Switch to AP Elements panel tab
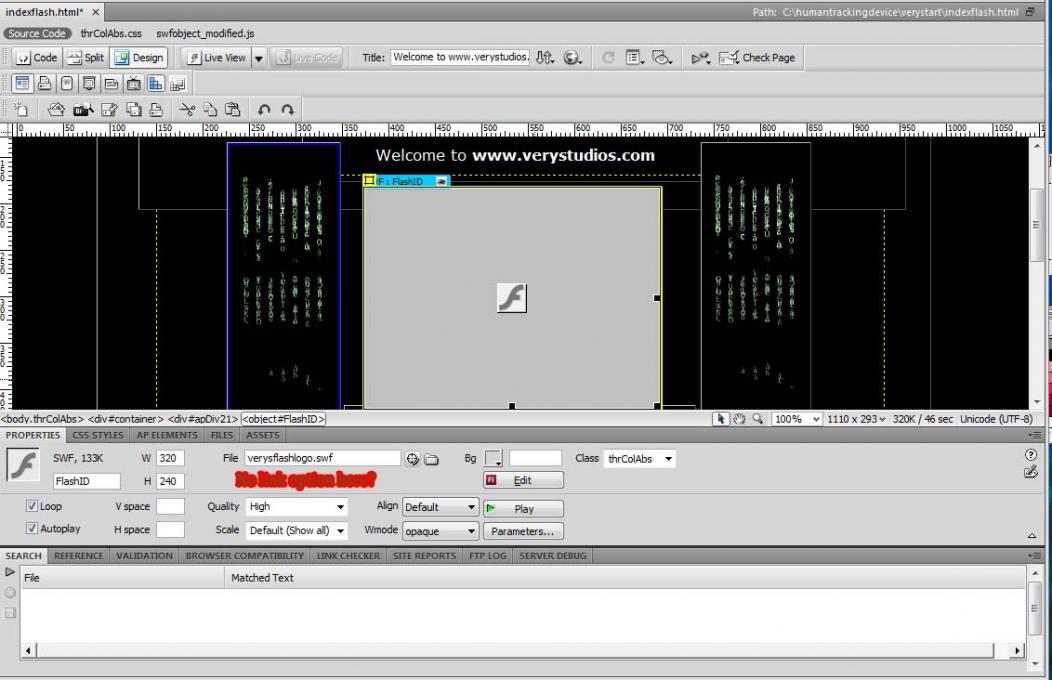 point(167,435)
